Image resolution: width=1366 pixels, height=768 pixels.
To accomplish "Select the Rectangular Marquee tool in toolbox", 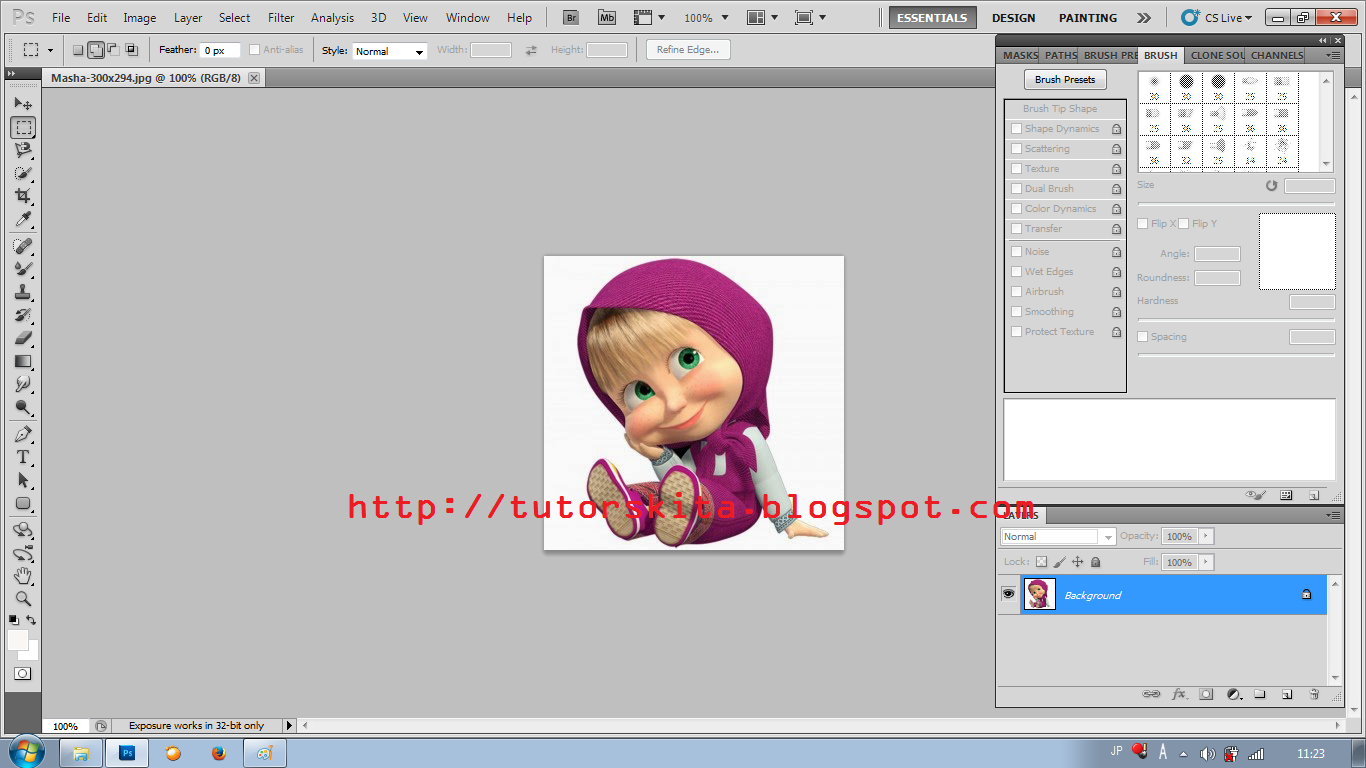I will click(23, 127).
